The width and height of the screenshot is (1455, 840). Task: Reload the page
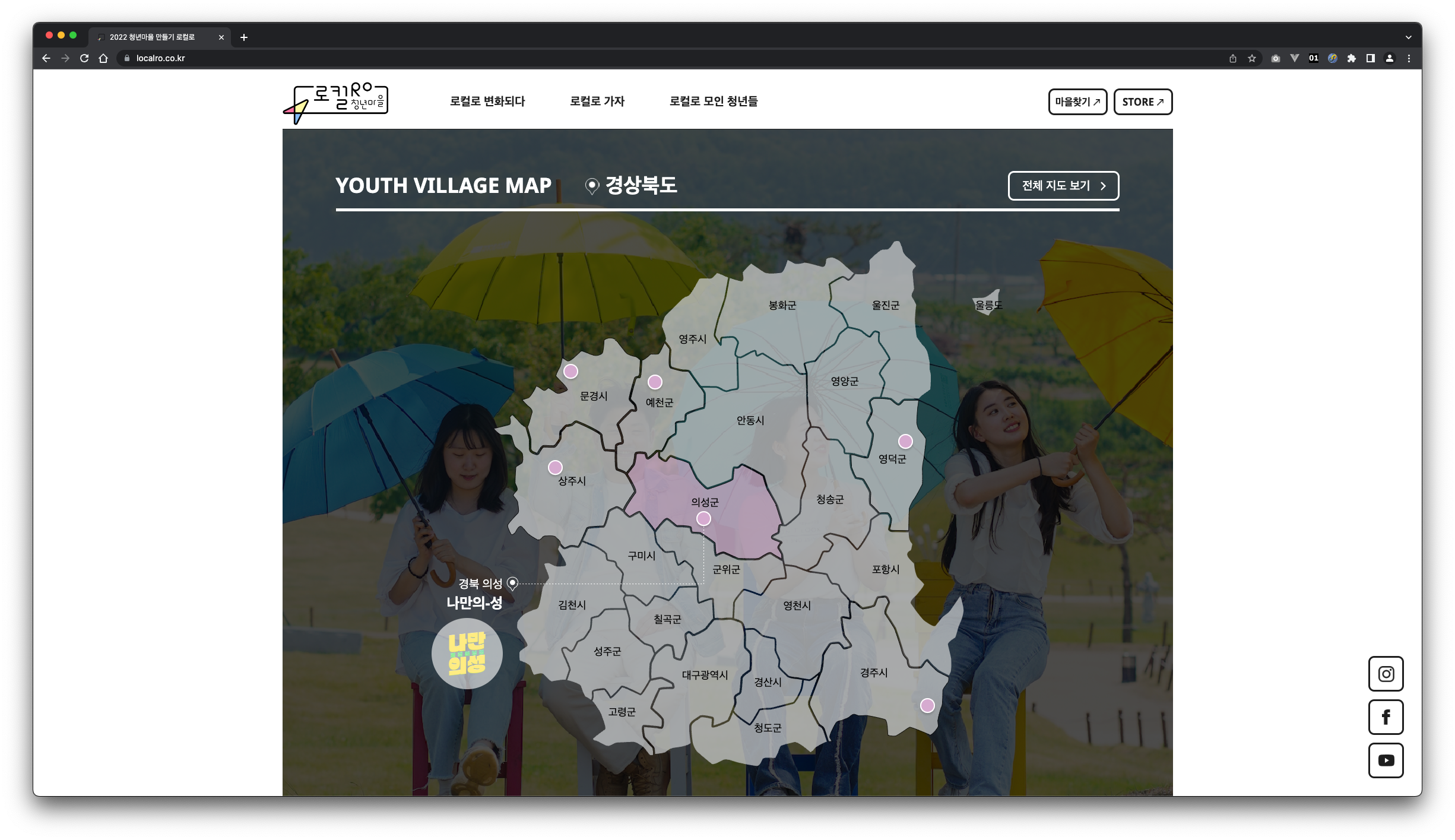pos(84,58)
